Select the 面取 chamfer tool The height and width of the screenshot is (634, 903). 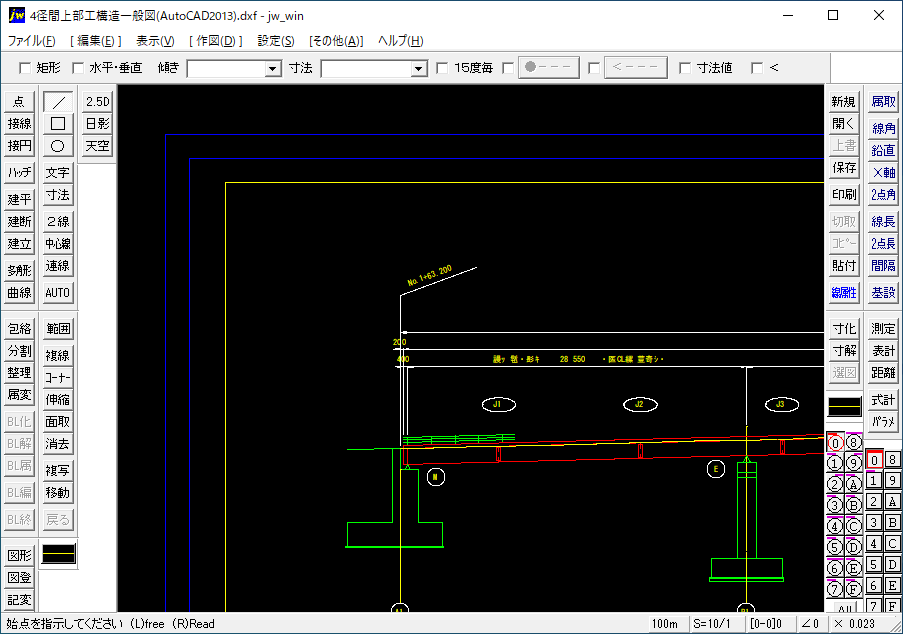(58, 422)
